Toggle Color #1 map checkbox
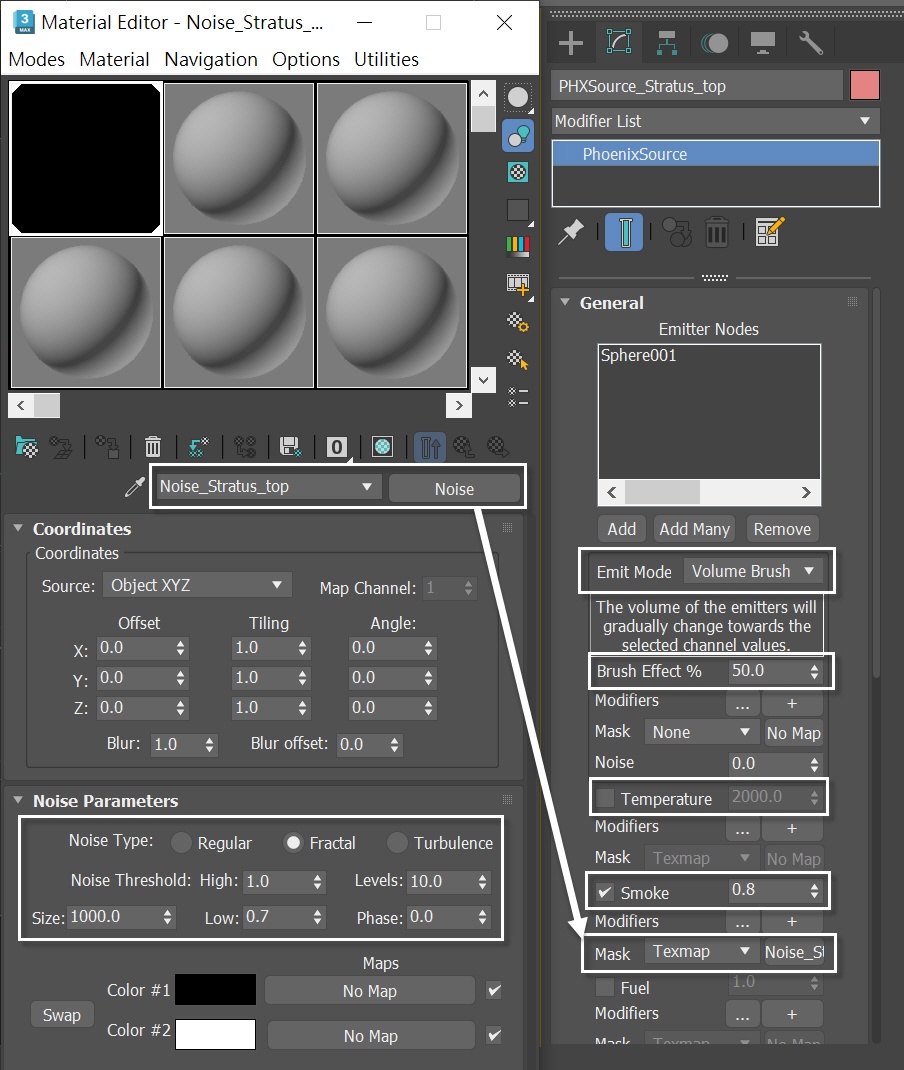This screenshot has width=904, height=1070. pyautogui.click(x=494, y=990)
